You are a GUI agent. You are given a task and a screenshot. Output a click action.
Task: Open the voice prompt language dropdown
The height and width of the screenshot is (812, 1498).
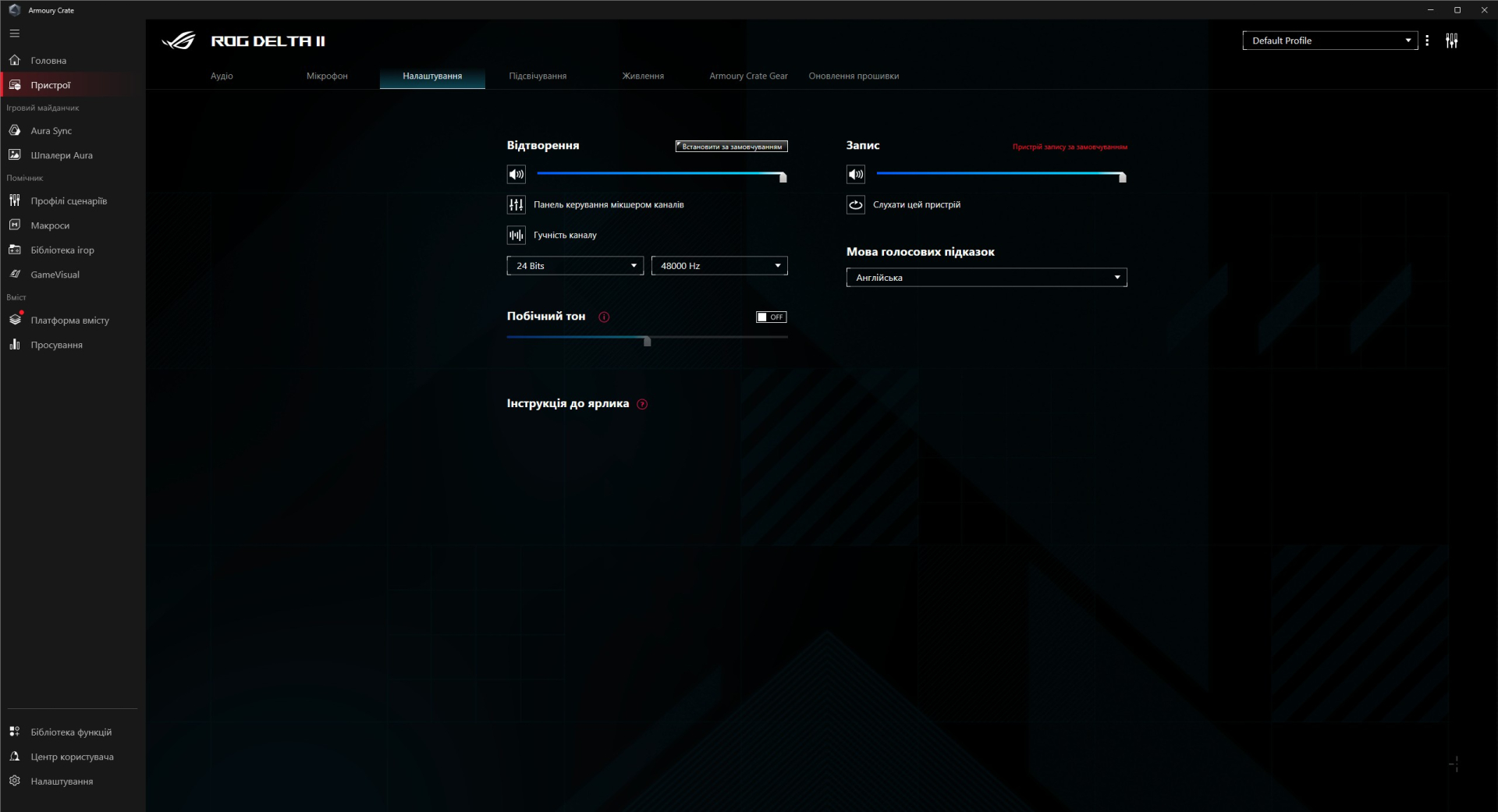coord(986,278)
